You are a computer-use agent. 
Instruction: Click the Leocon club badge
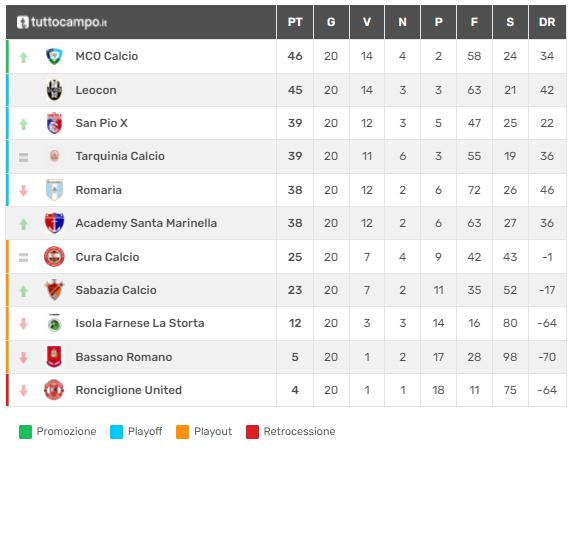54,90
